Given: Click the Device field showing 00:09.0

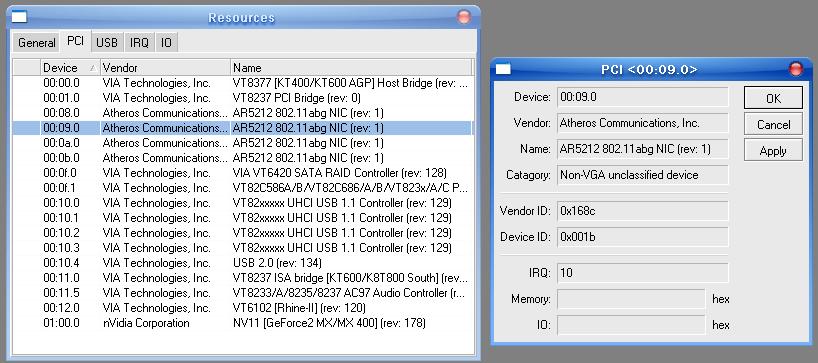Looking at the screenshot, I should [642, 97].
